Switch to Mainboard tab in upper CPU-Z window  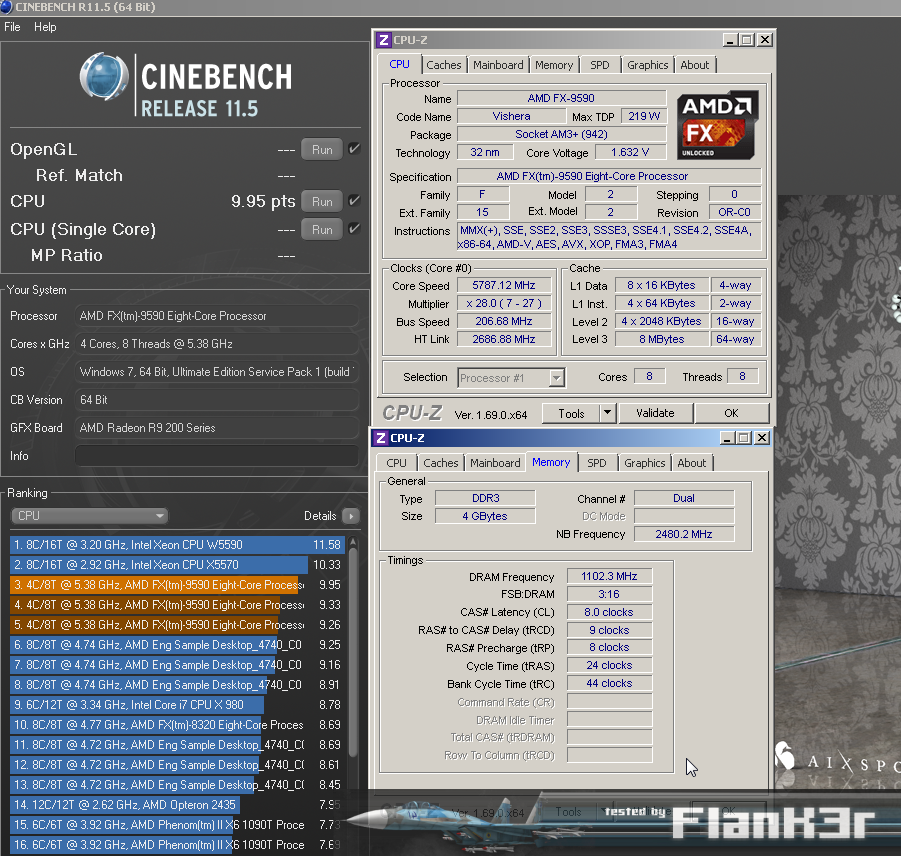click(498, 65)
